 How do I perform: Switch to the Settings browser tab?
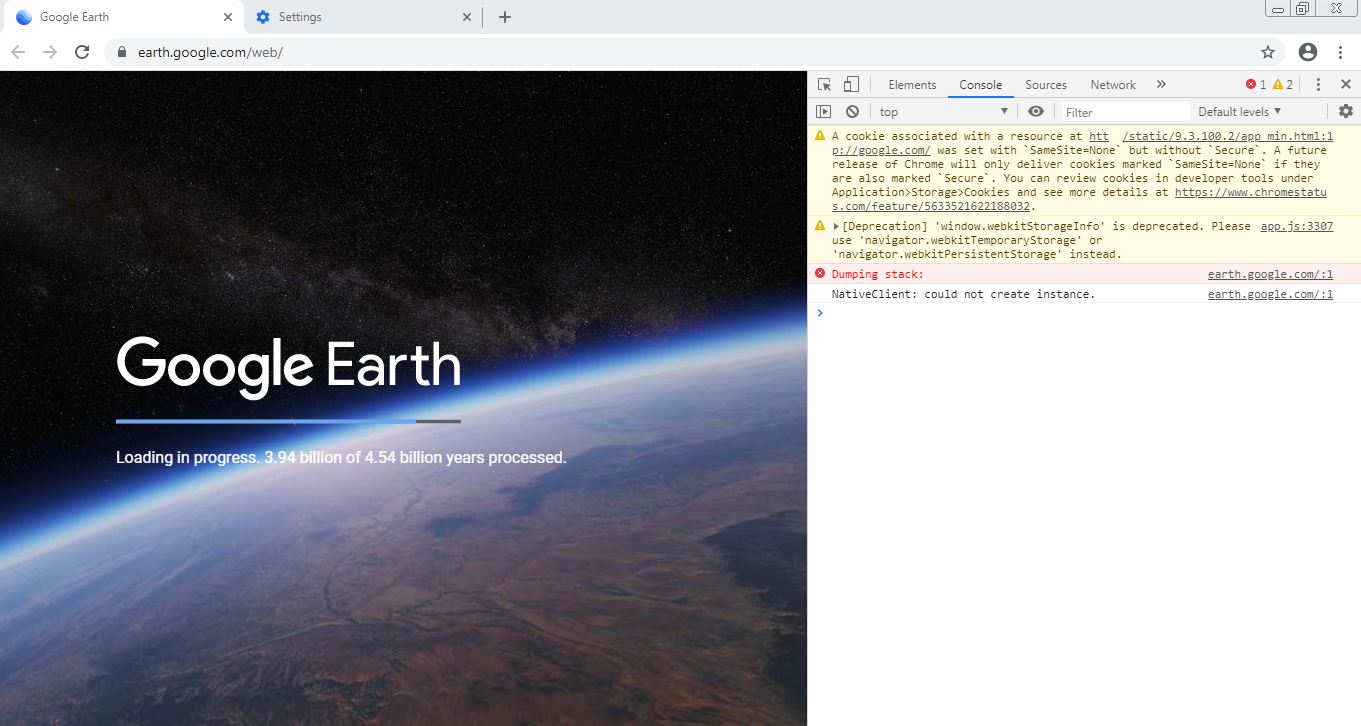click(362, 17)
